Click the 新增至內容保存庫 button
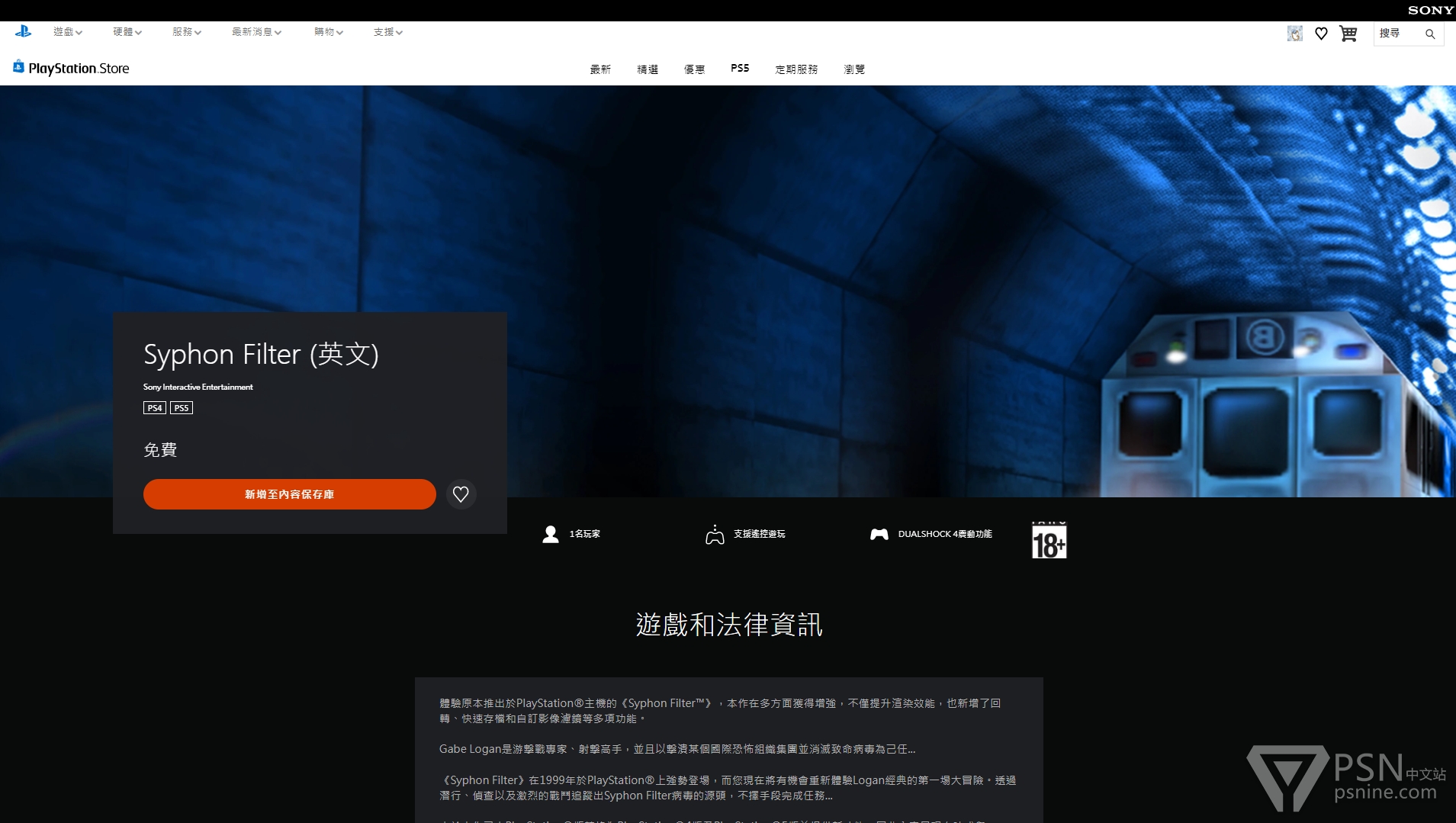The height and width of the screenshot is (823, 1456). coord(290,494)
